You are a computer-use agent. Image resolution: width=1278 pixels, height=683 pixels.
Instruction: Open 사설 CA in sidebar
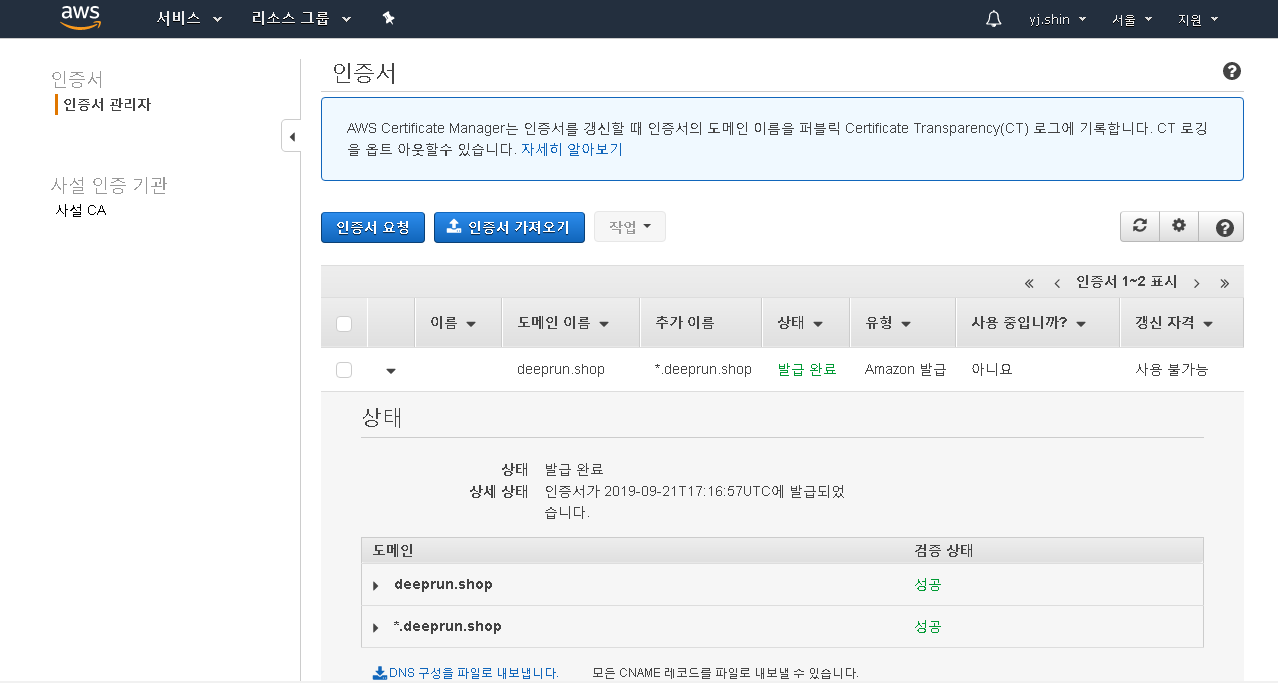tap(81, 210)
